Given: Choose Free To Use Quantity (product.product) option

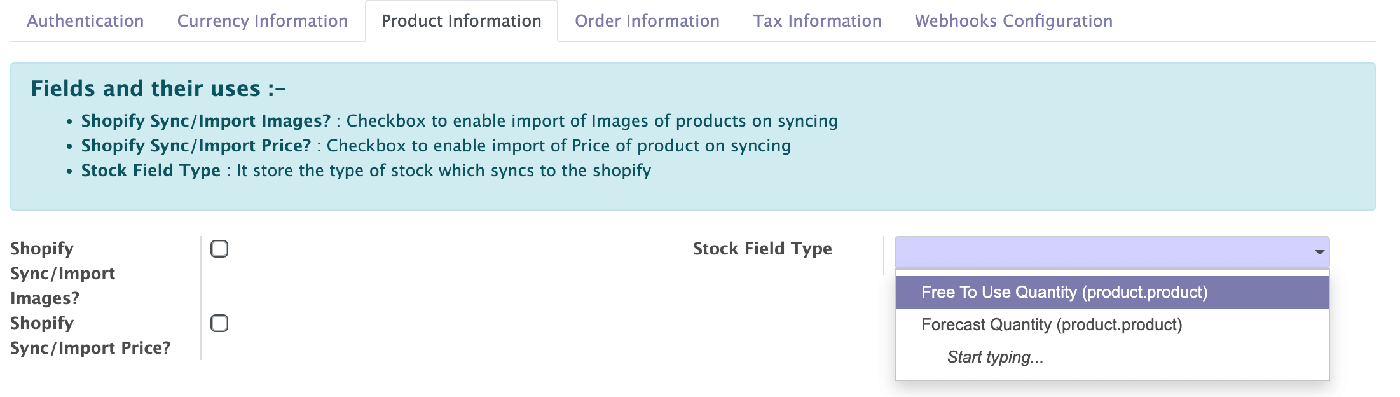Looking at the screenshot, I should [x=1112, y=293].
